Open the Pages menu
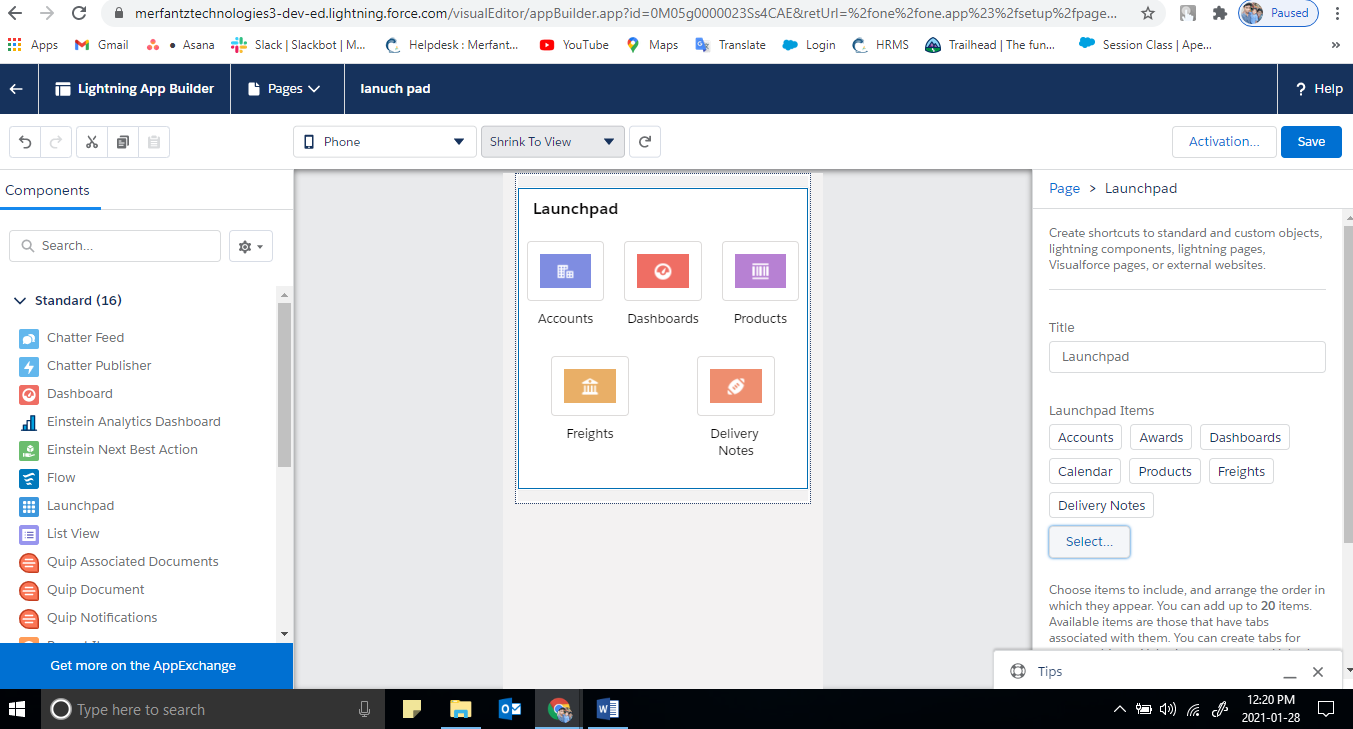 [x=287, y=88]
